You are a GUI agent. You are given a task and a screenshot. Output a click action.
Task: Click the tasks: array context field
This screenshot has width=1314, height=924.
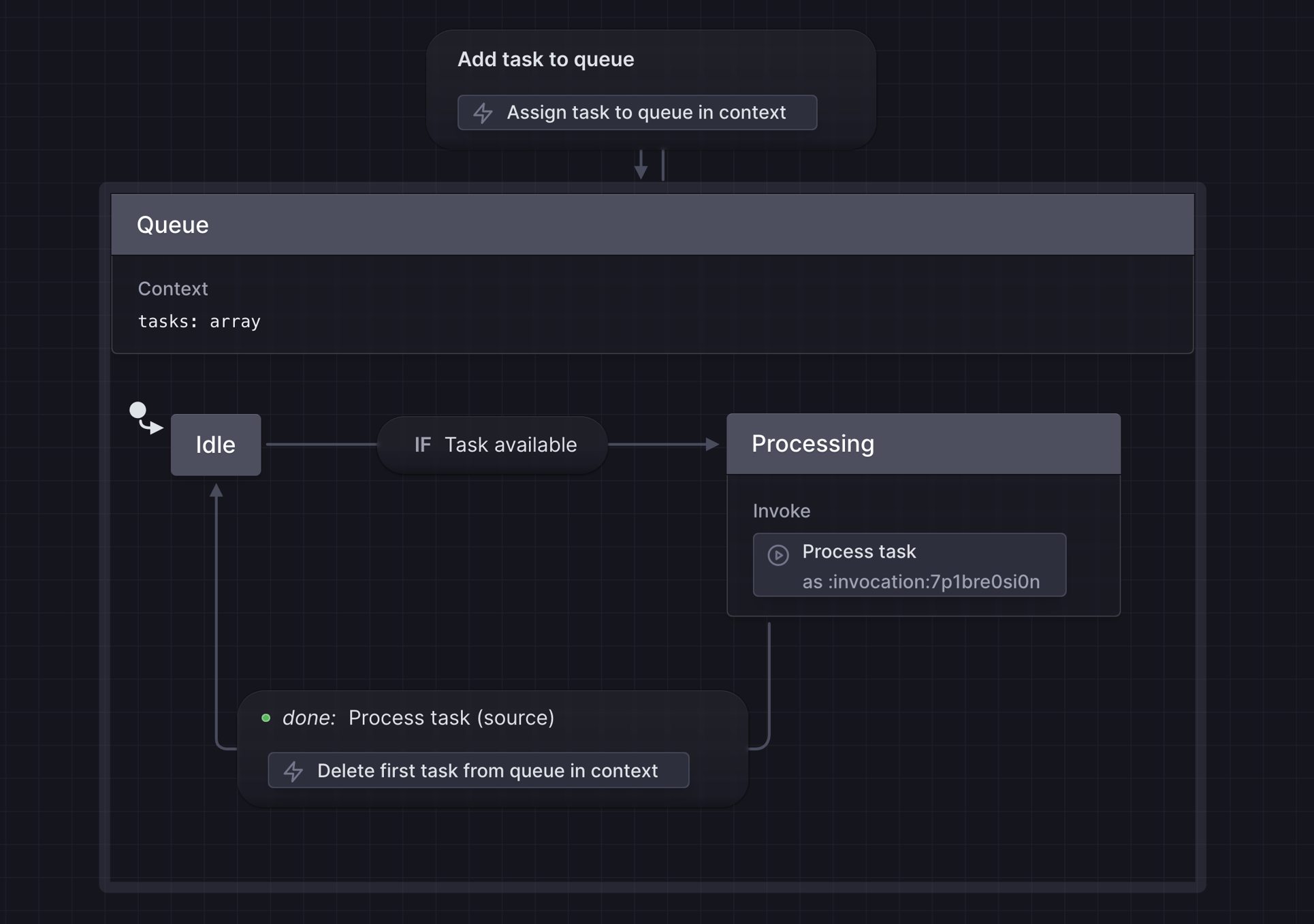click(x=199, y=321)
